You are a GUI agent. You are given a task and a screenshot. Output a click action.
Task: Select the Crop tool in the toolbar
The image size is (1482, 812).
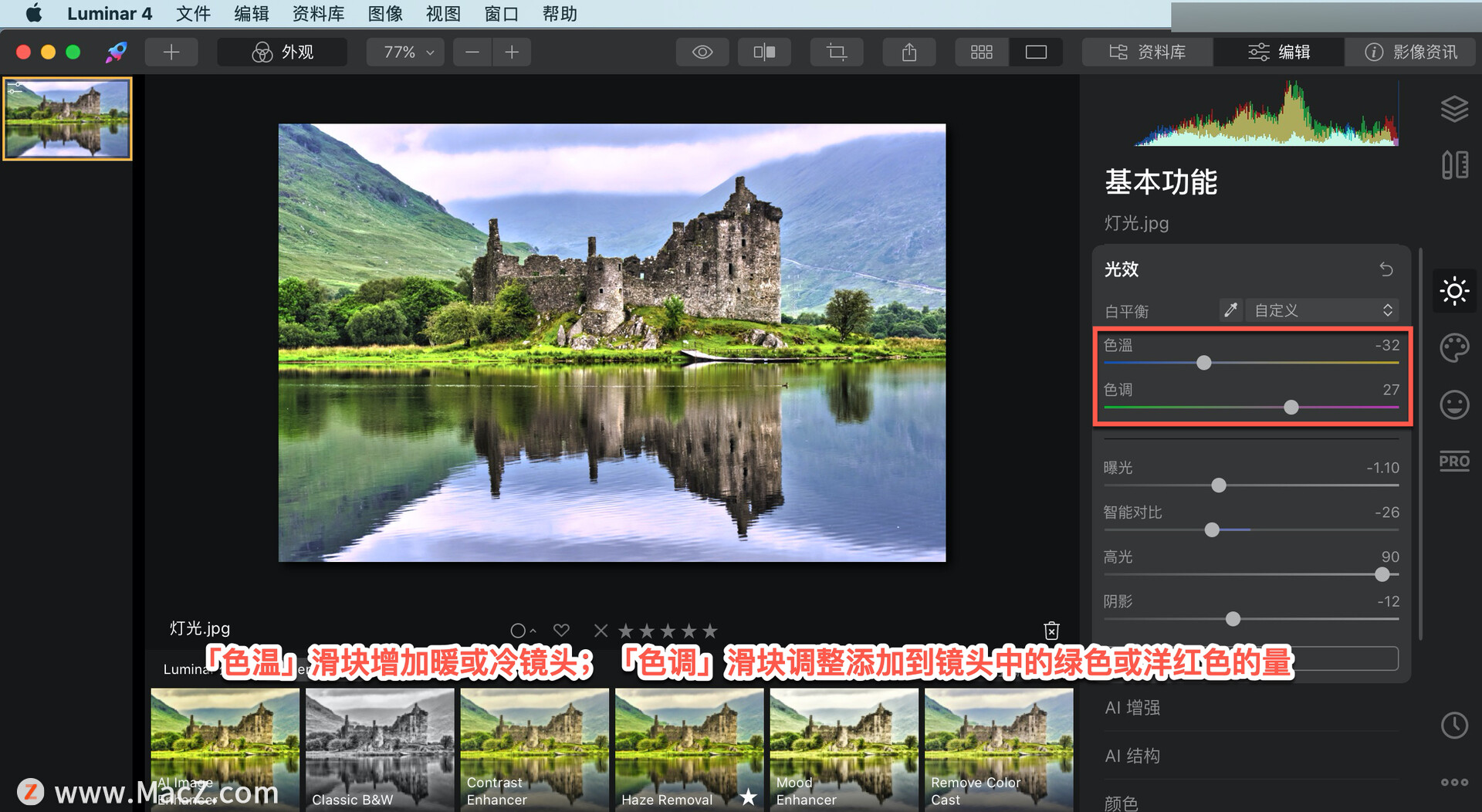837,52
